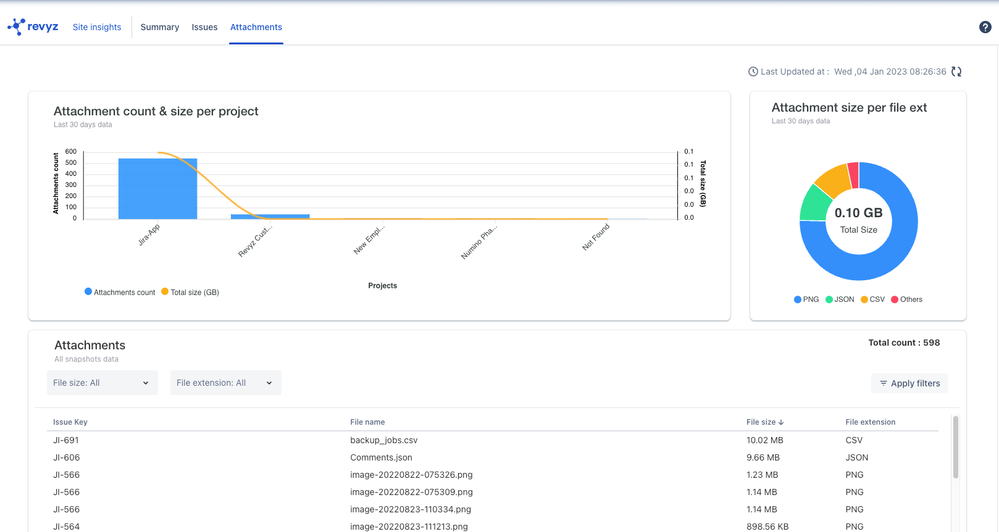Toggle Attachments count legend dot
This screenshot has width=999, height=532.
tap(88, 291)
